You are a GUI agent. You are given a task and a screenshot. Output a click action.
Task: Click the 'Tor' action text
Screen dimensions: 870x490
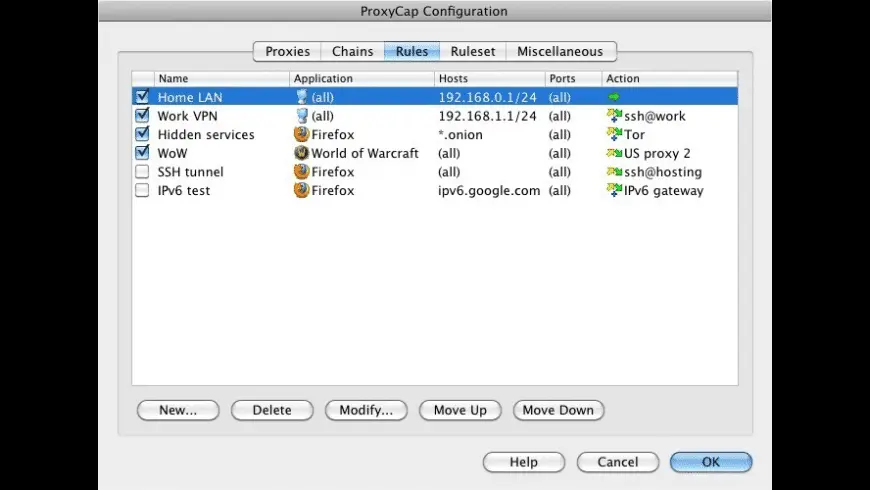(x=635, y=134)
